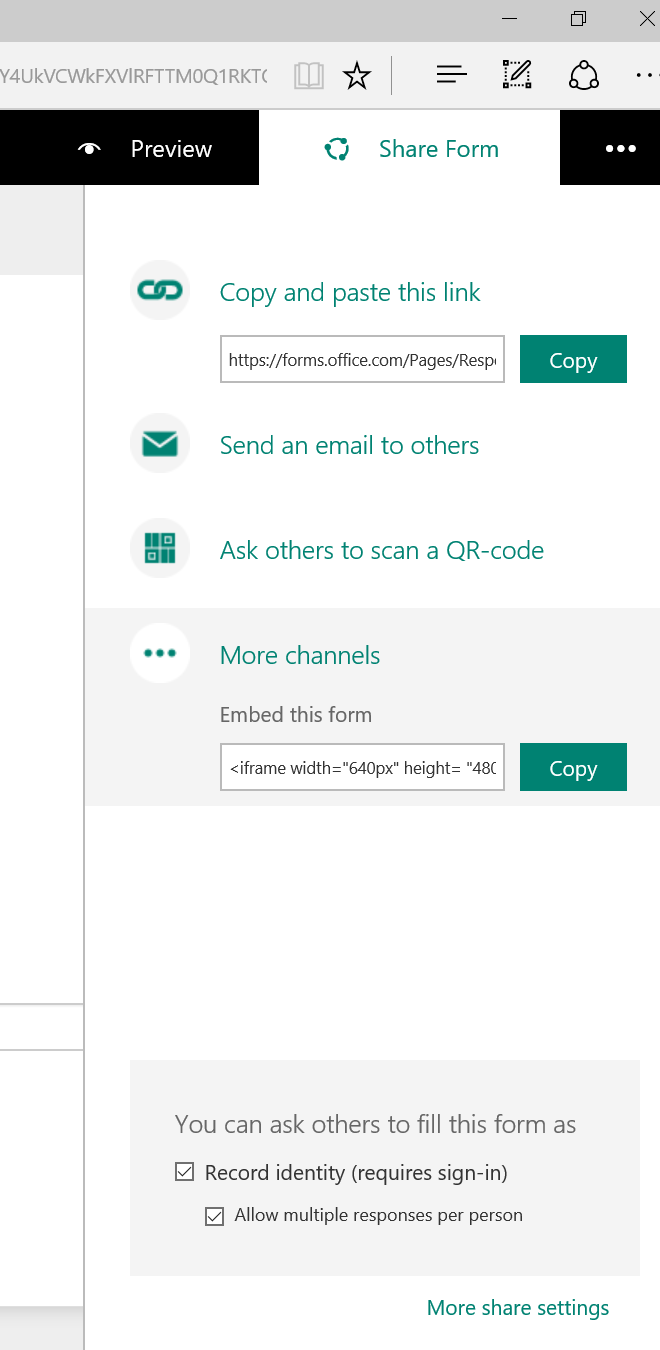Open Edge browser More actions menu

[646, 75]
